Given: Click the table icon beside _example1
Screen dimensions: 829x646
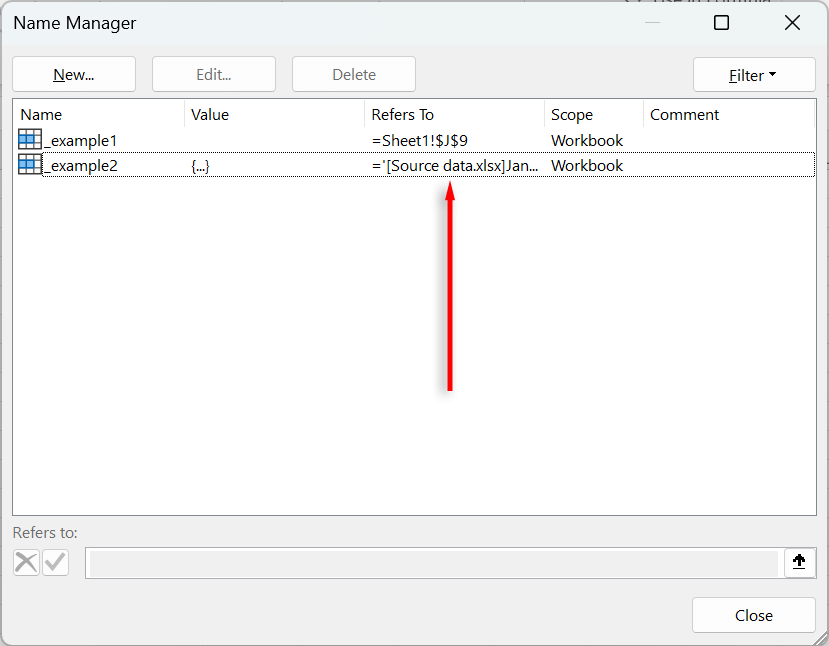Looking at the screenshot, I should click(x=30, y=140).
